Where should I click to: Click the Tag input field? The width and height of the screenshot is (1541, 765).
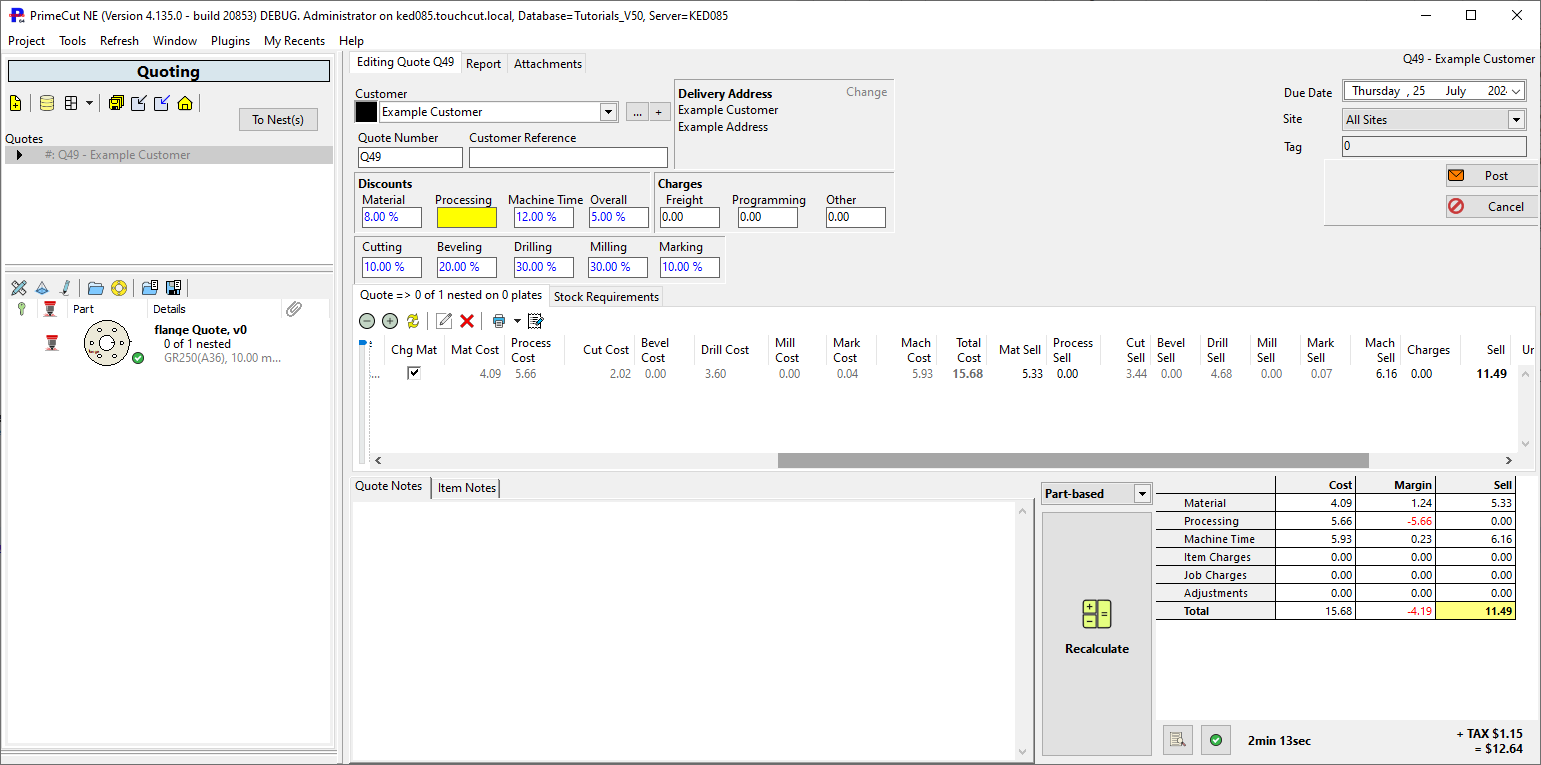(1434, 147)
